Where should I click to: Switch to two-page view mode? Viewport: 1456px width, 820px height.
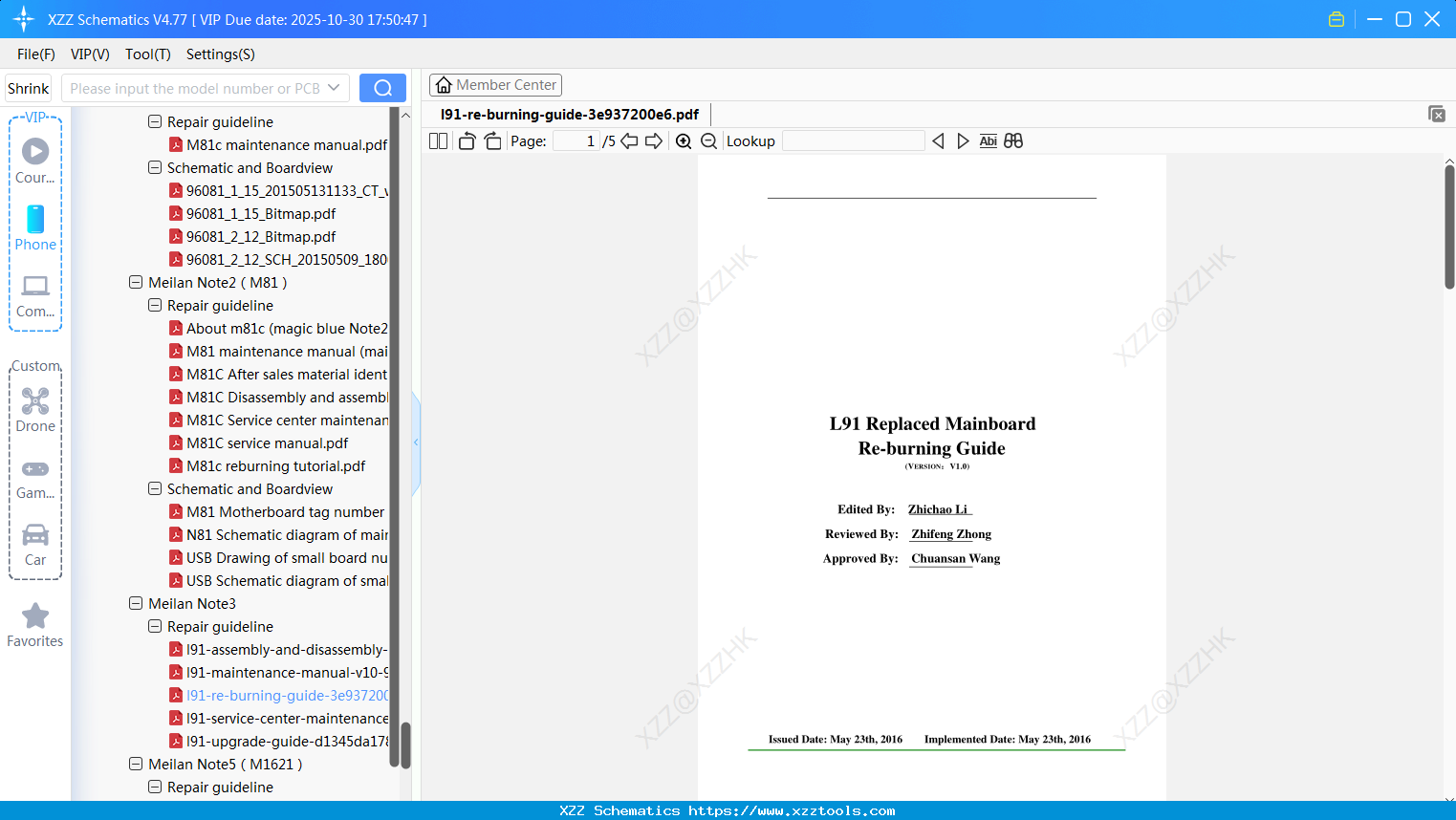pyautogui.click(x=437, y=140)
